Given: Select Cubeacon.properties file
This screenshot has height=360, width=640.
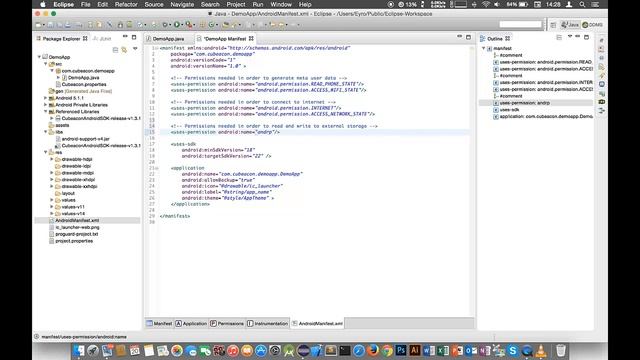Looking at the screenshot, I should (x=84, y=84).
